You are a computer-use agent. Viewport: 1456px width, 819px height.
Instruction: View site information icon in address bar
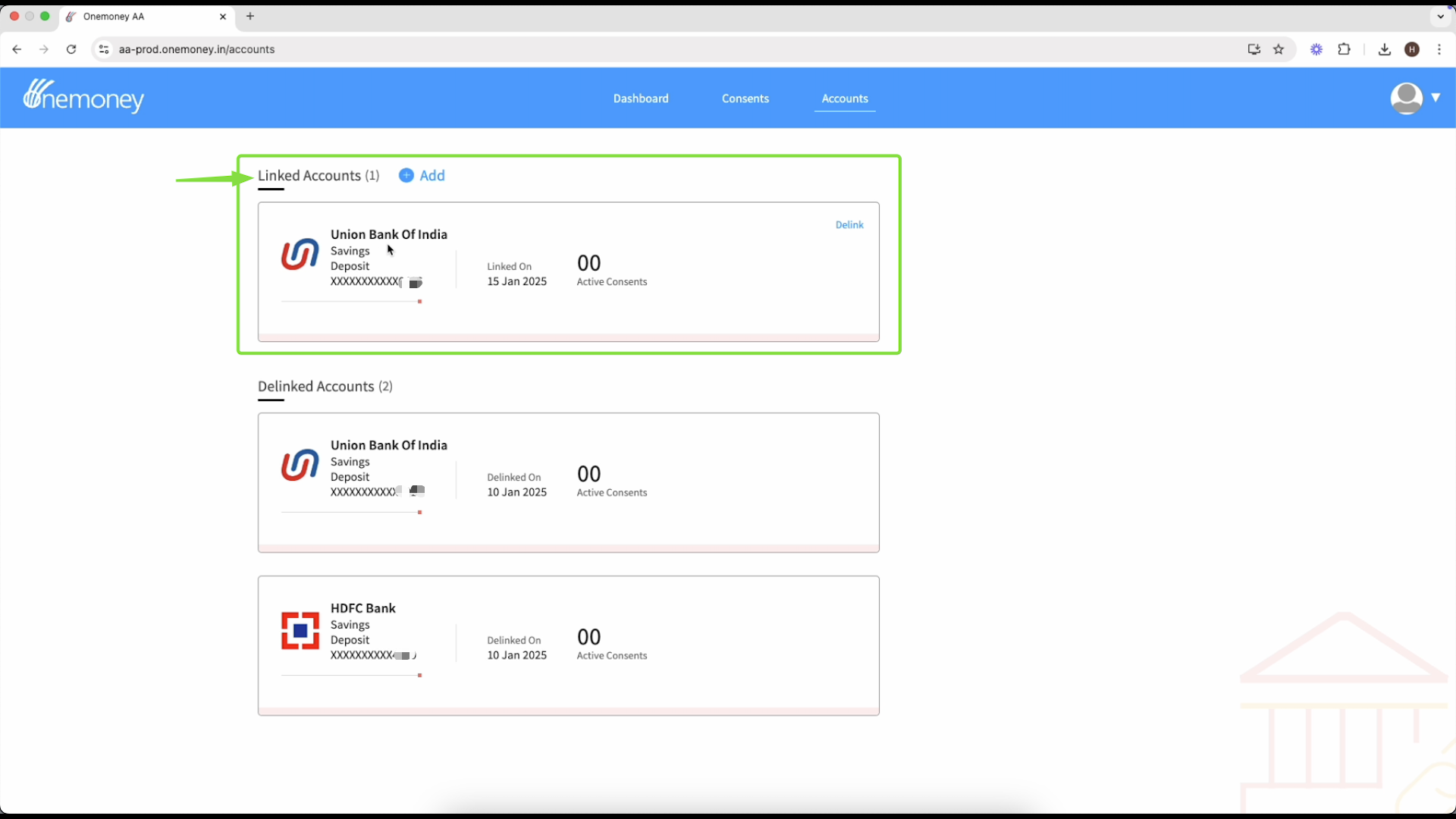(104, 49)
